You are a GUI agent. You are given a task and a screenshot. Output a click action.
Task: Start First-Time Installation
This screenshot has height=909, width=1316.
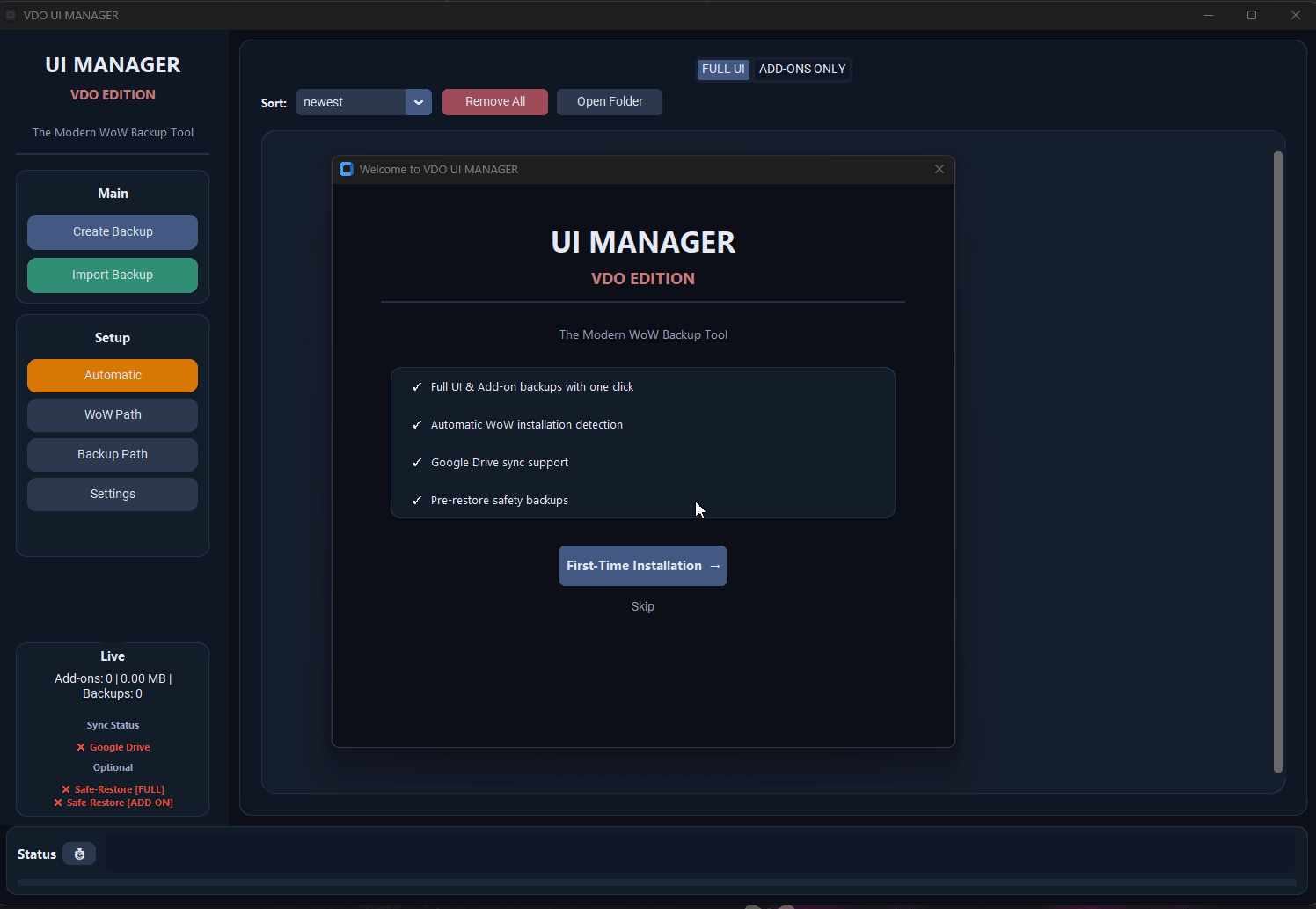point(643,566)
